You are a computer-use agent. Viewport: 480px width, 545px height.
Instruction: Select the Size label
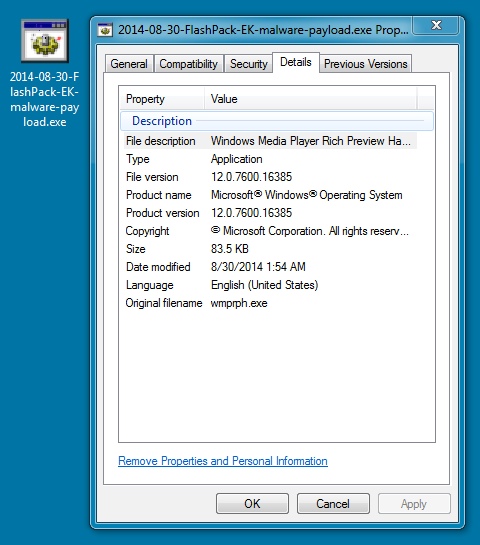click(x=136, y=249)
